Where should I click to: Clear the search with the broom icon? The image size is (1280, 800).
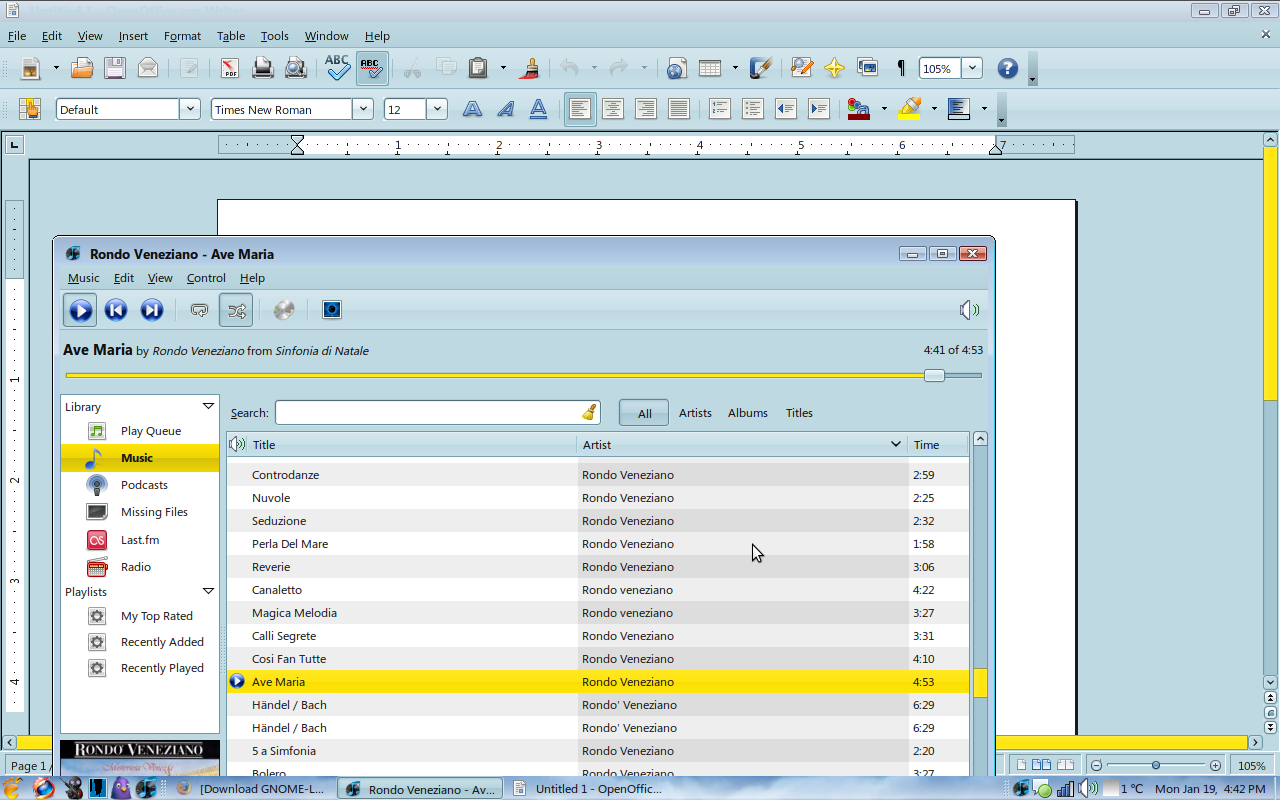590,413
